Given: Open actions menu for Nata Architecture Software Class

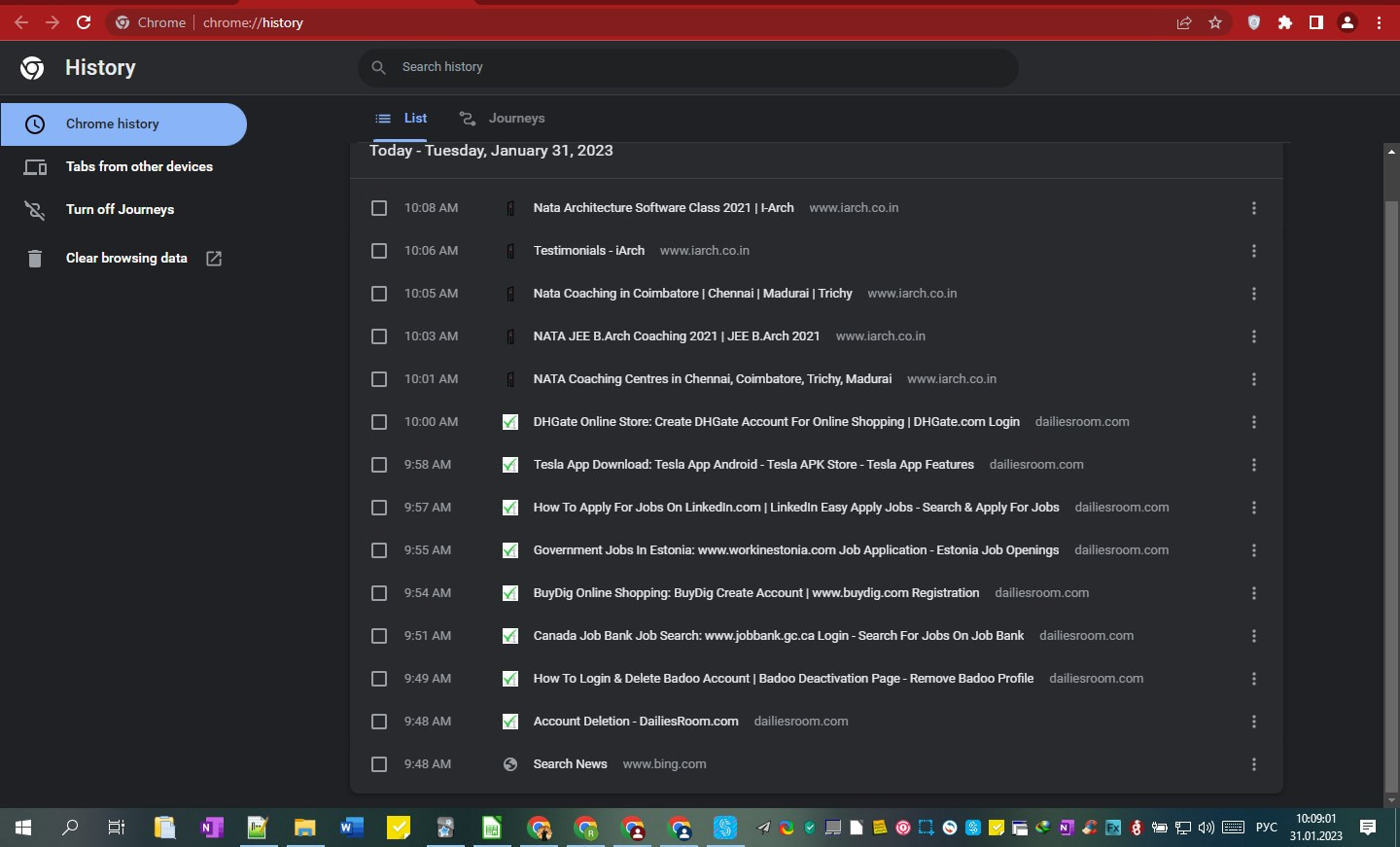Looking at the screenshot, I should pos(1254,208).
